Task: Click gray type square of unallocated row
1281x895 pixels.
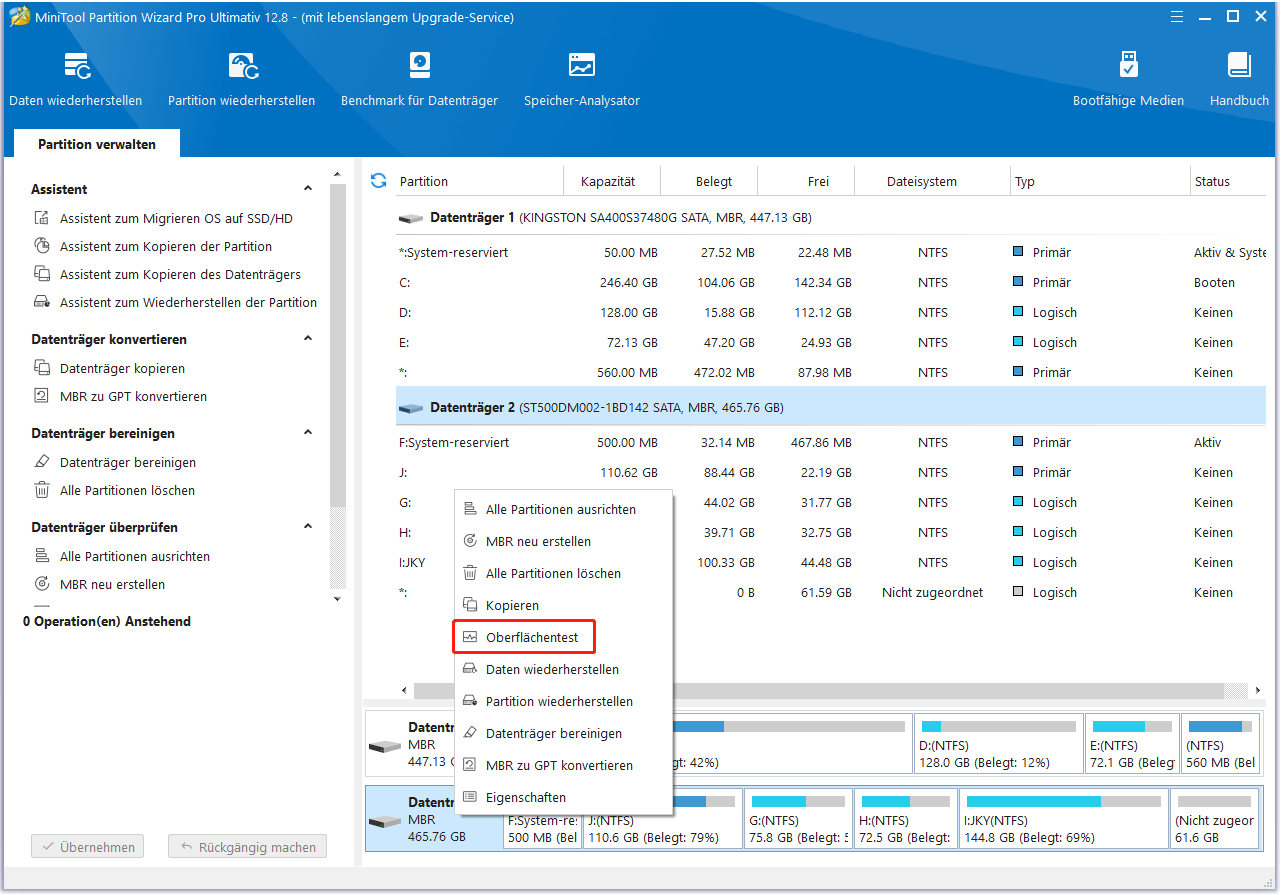Action: 1018,592
